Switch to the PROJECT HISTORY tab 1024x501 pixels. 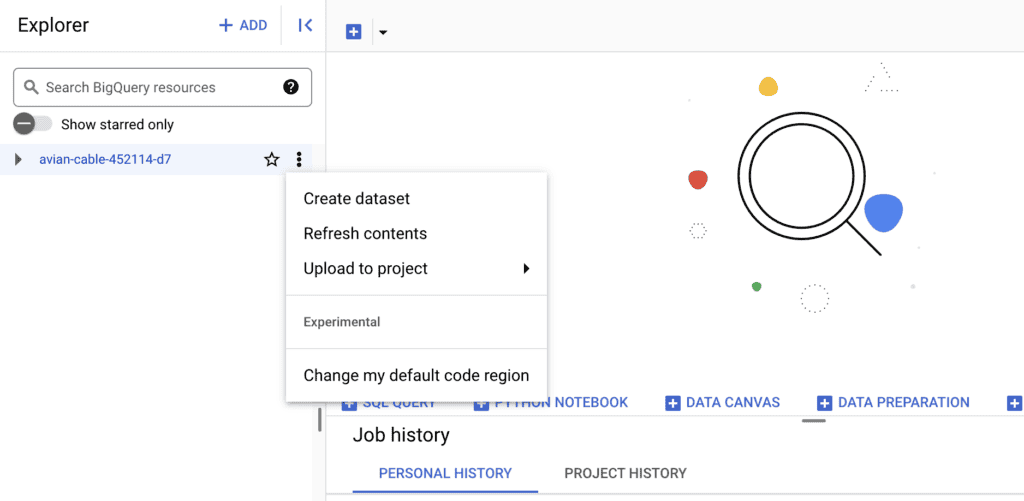coord(626,473)
